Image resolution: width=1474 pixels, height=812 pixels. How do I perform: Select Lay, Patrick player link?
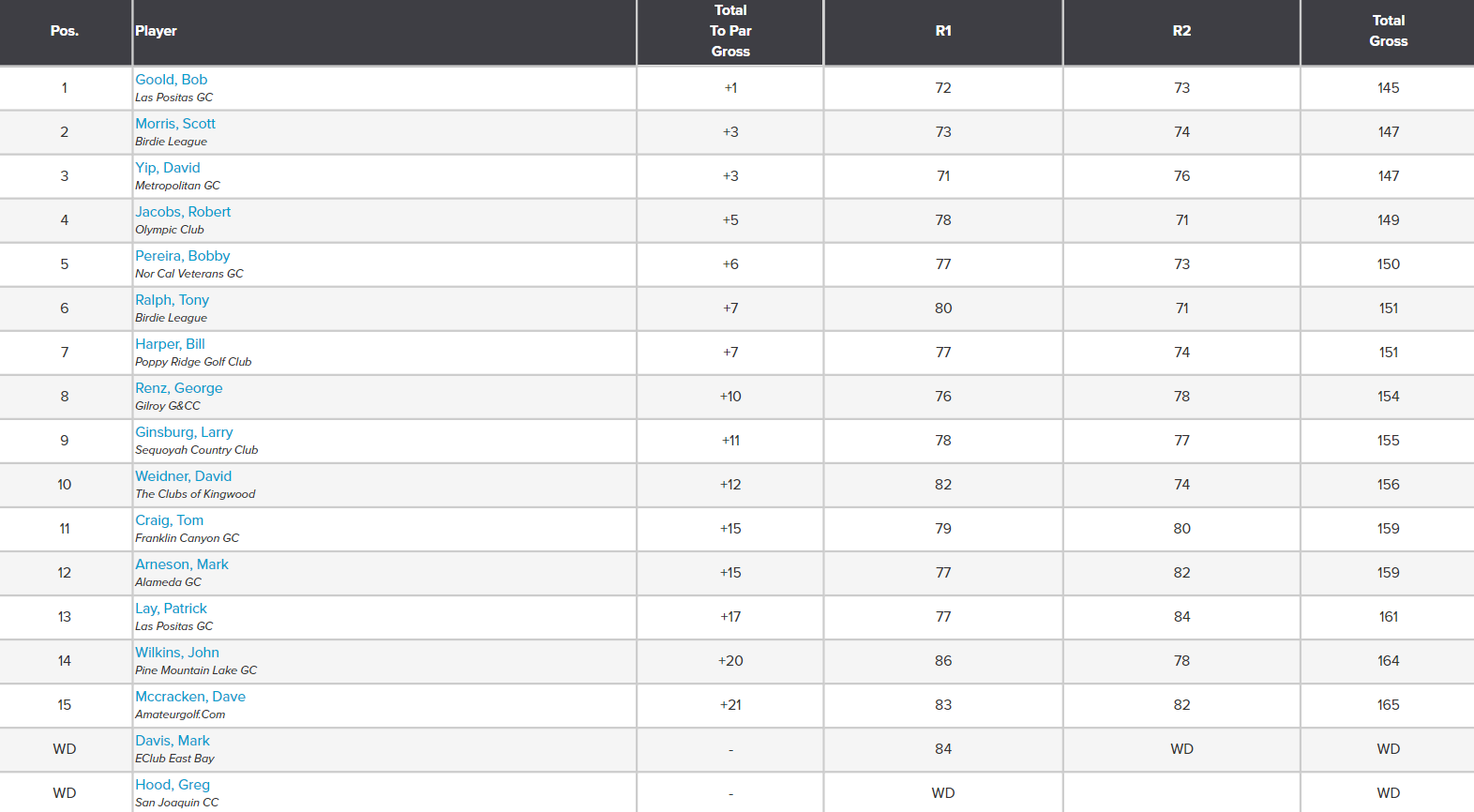(172, 609)
